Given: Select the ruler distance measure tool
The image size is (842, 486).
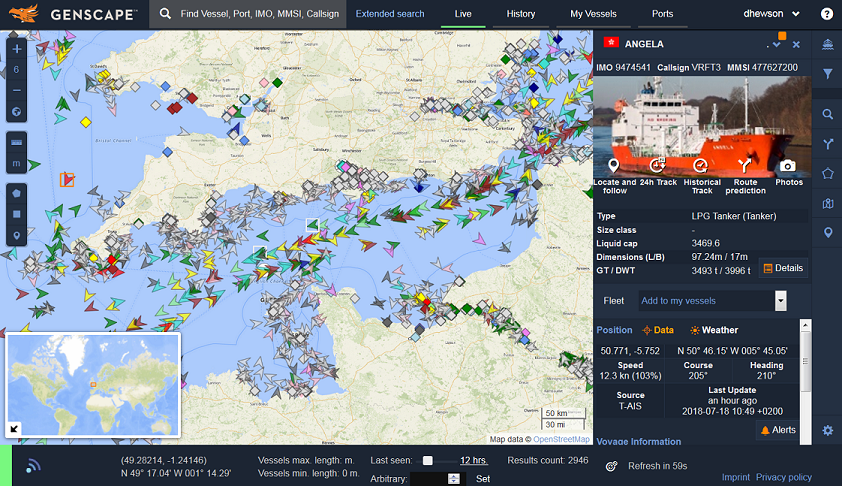Looking at the screenshot, I should point(17,142).
